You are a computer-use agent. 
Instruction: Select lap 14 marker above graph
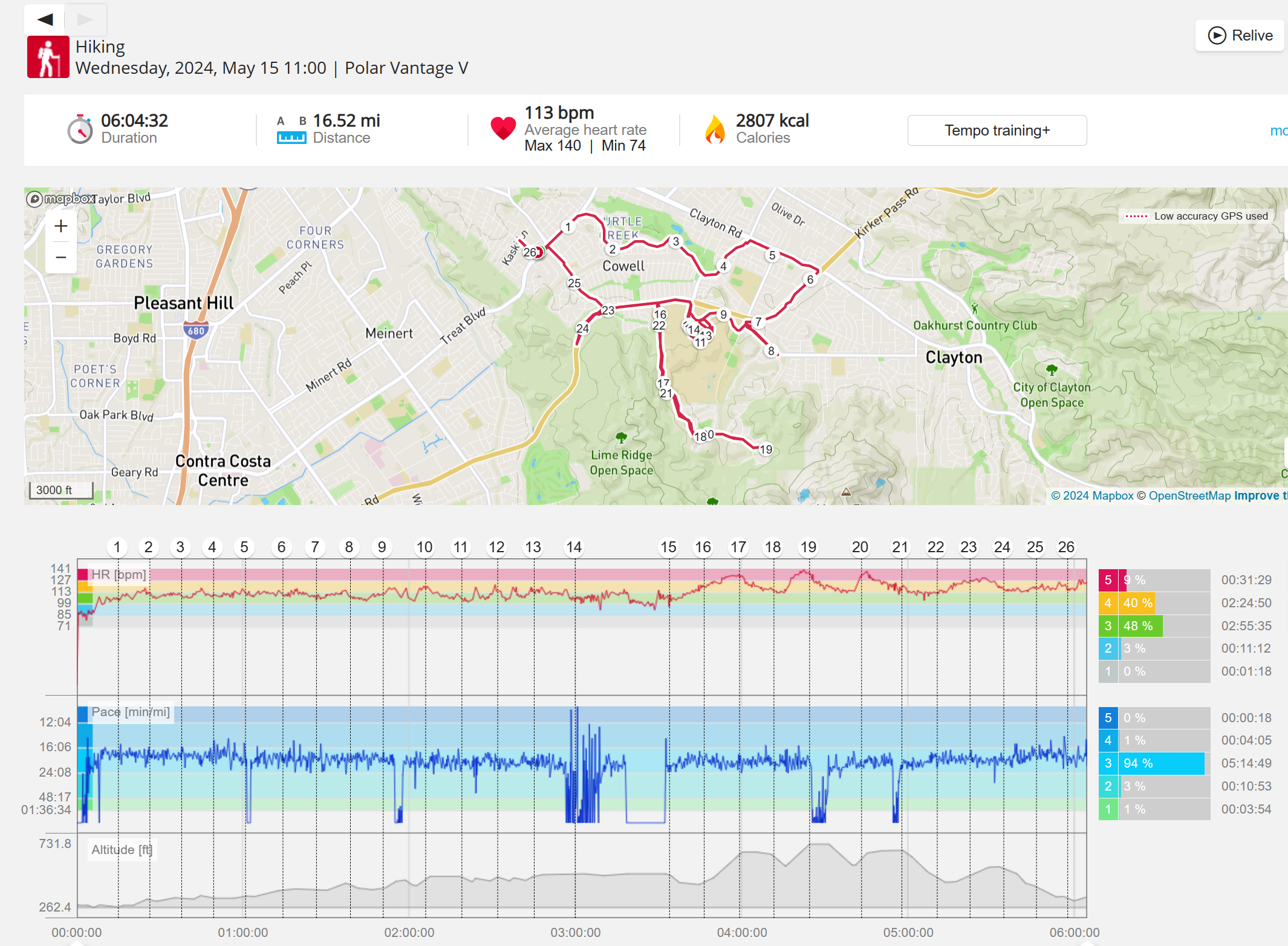(573, 547)
